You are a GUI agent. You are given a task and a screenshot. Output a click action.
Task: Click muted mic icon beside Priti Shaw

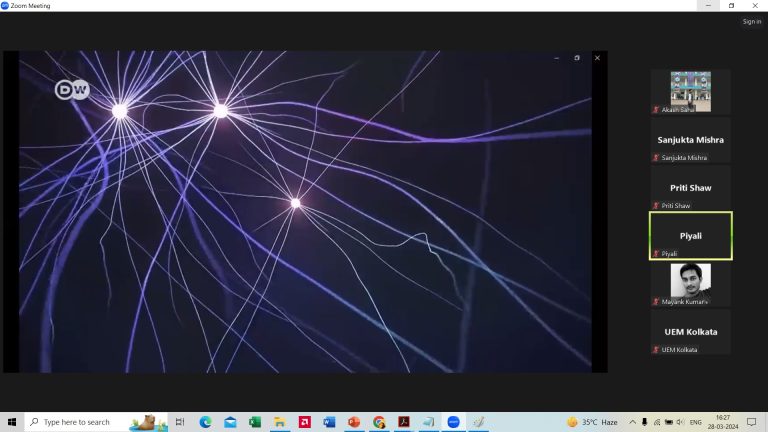tap(656, 206)
